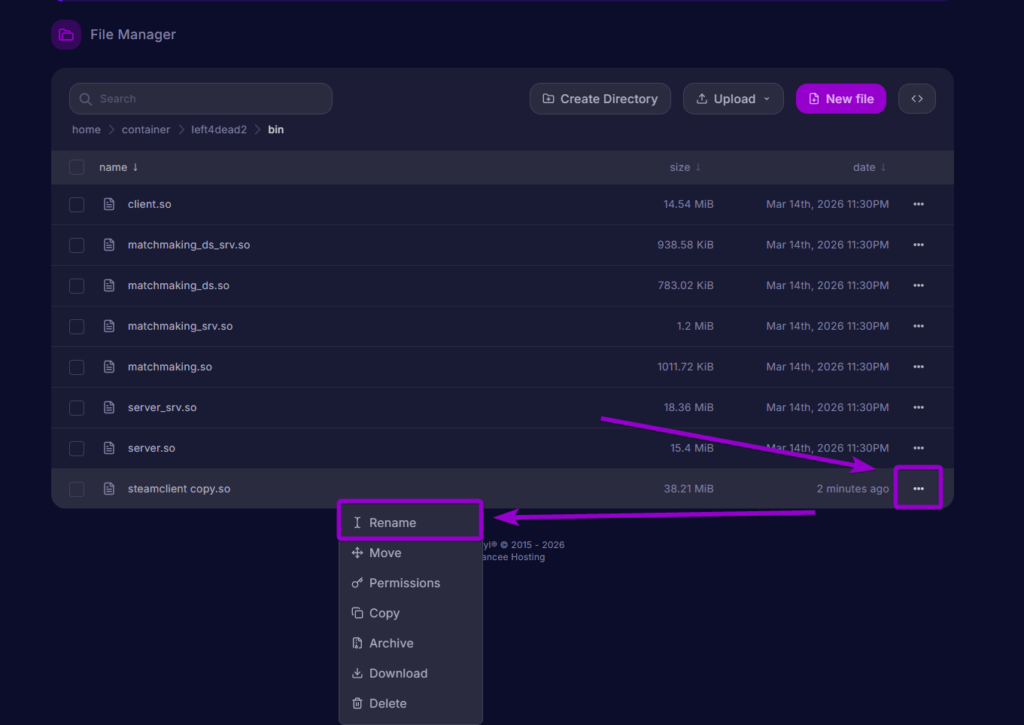
Task: Click the Create Directory folder icon
Action: pyautogui.click(x=547, y=98)
